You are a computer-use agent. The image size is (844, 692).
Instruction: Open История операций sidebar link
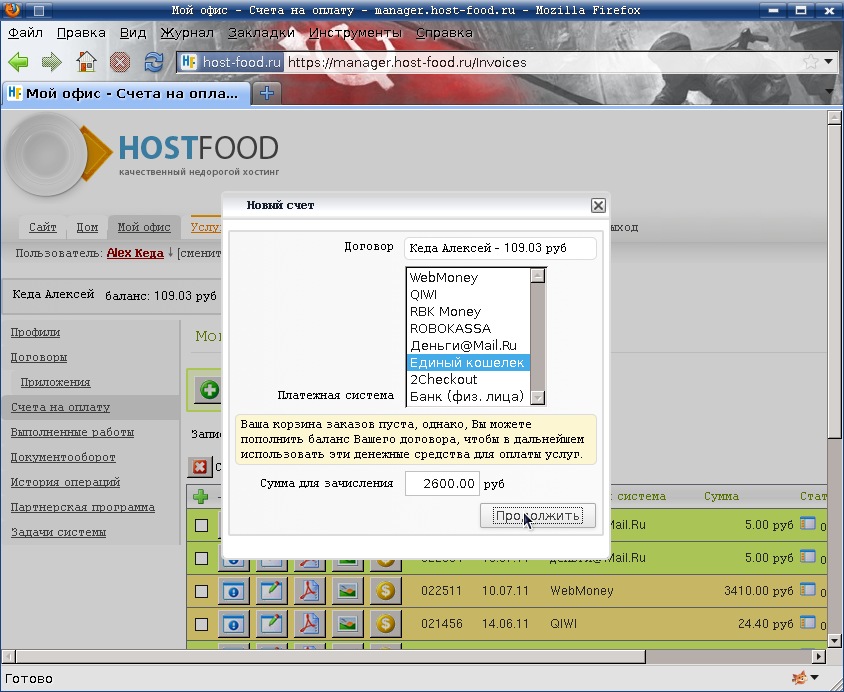[x=65, y=482]
